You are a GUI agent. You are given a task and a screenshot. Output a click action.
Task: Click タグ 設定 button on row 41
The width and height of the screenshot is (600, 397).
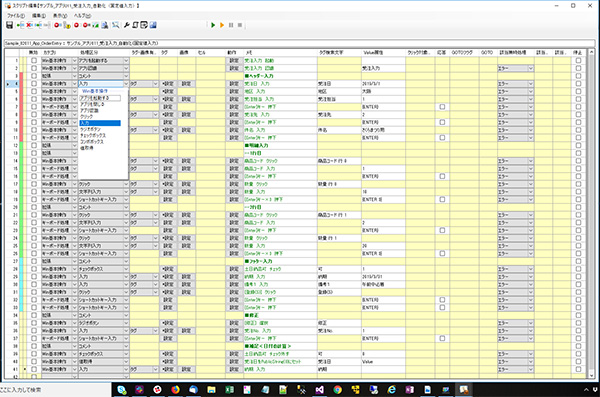pos(168,369)
